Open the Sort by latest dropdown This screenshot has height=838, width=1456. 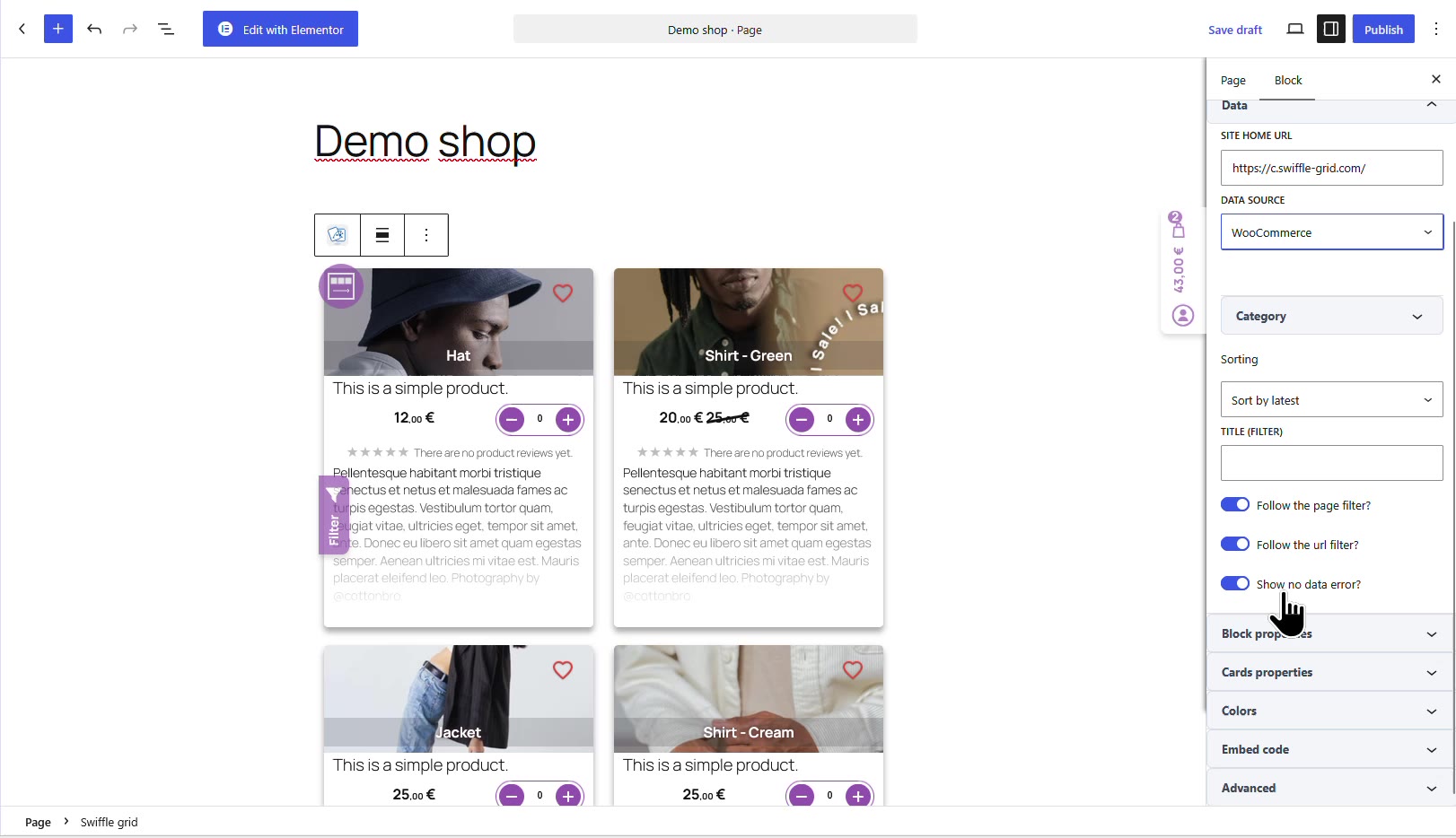1332,400
